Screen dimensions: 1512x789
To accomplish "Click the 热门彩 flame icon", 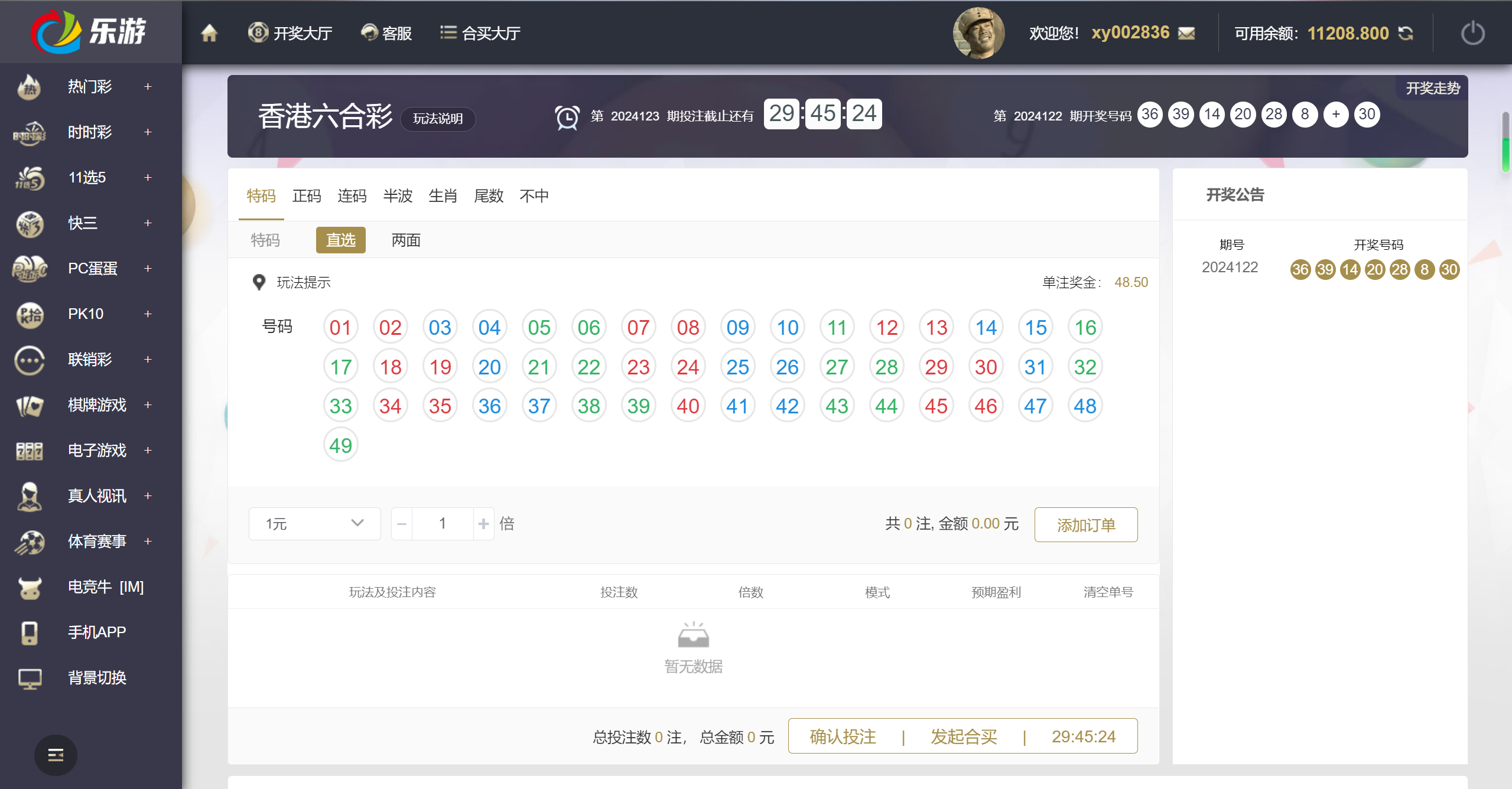I will pyautogui.click(x=29, y=87).
